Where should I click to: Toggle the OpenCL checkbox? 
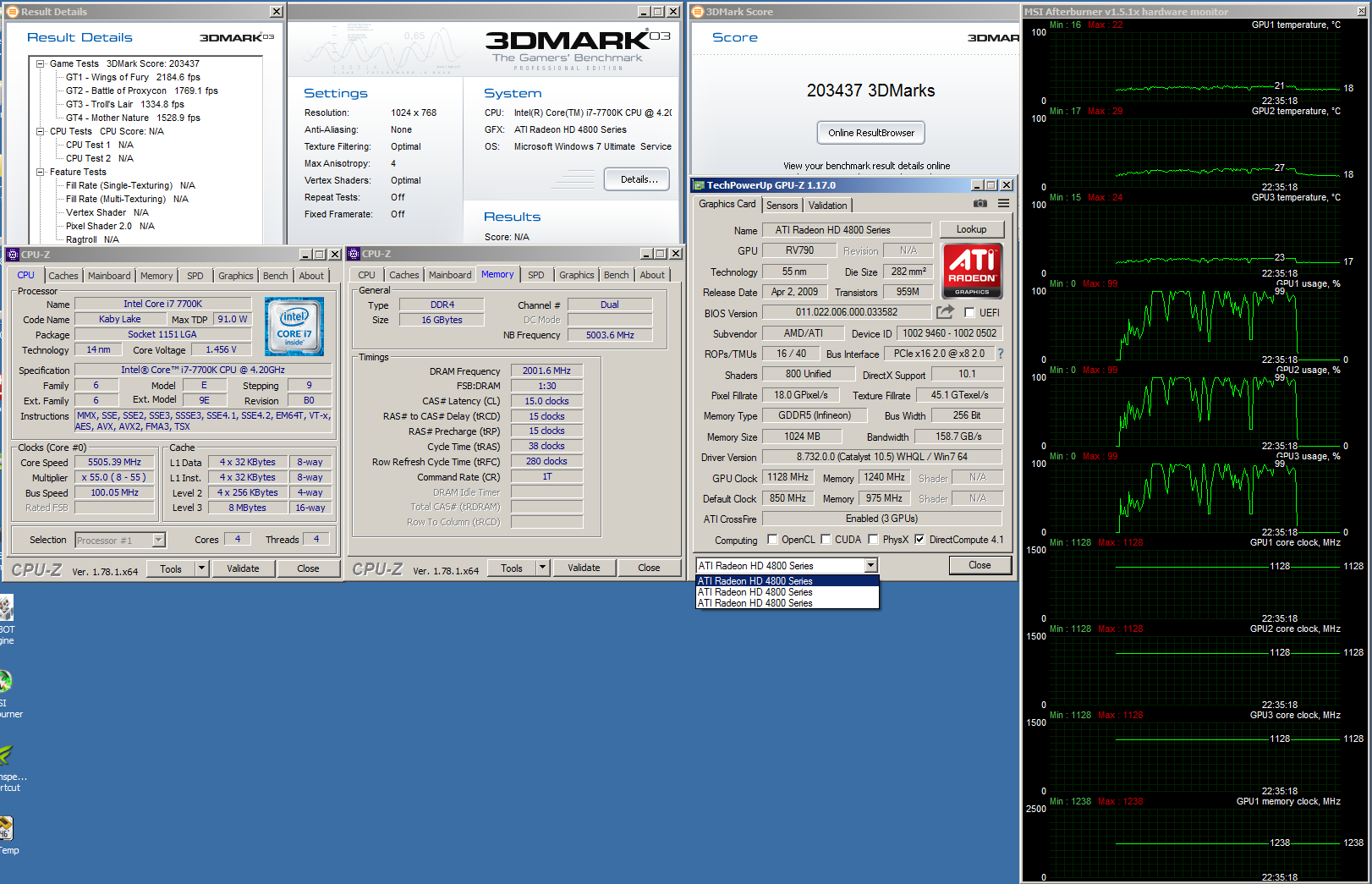click(x=772, y=540)
